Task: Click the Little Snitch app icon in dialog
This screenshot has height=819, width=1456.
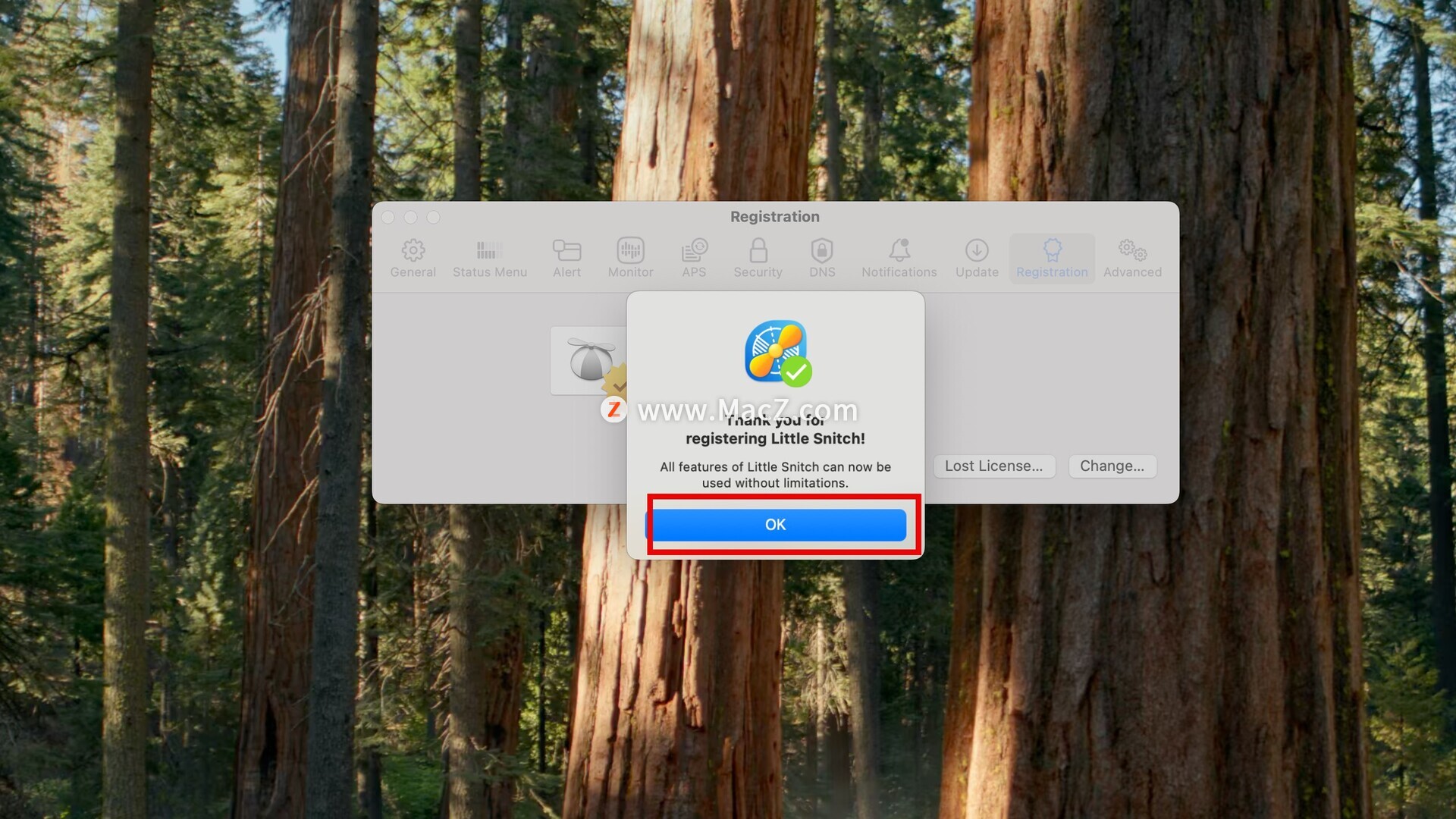Action: [x=777, y=353]
